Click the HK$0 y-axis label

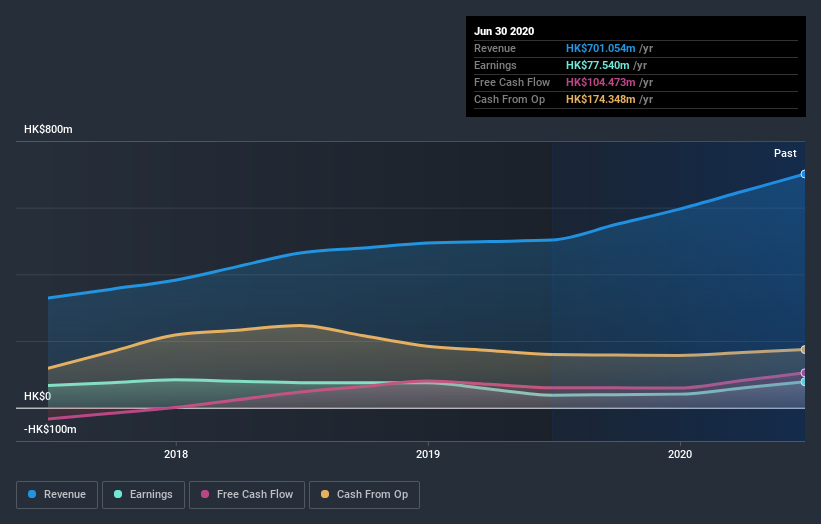tap(38, 396)
